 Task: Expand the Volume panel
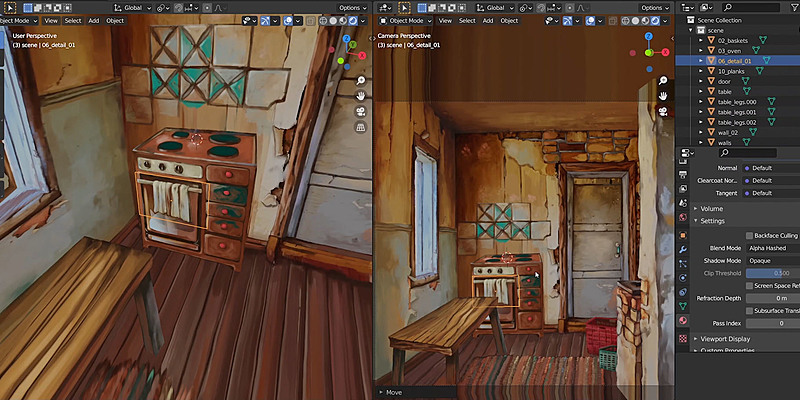pyautogui.click(x=712, y=208)
